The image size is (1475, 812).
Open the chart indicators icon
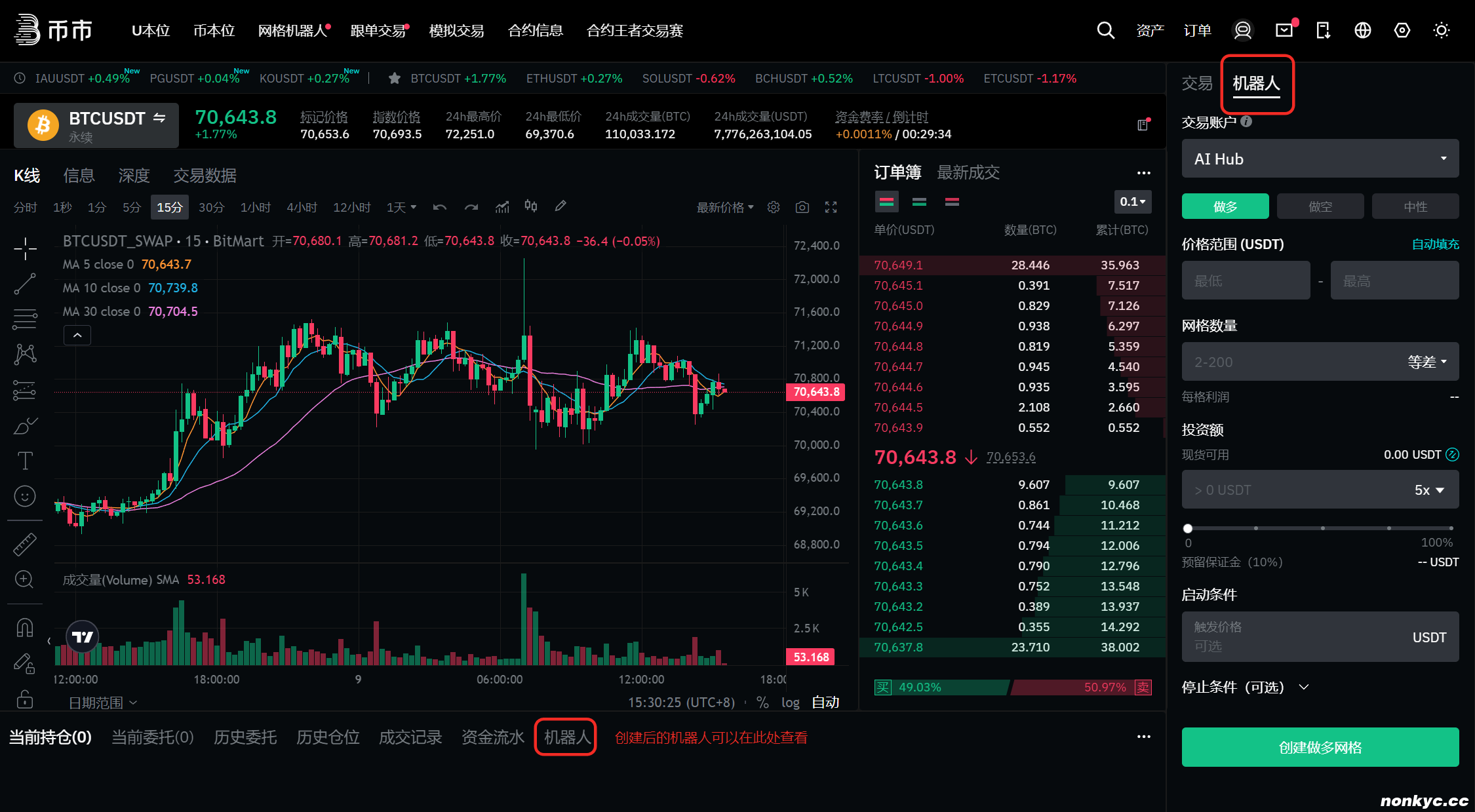[501, 207]
